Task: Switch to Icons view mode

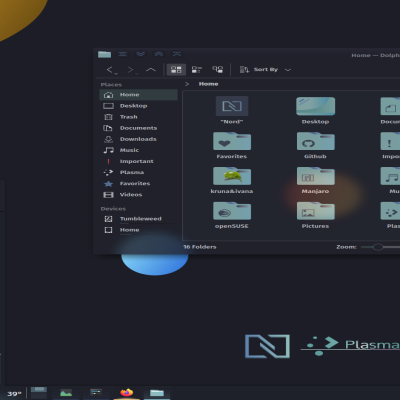Action: [x=176, y=69]
